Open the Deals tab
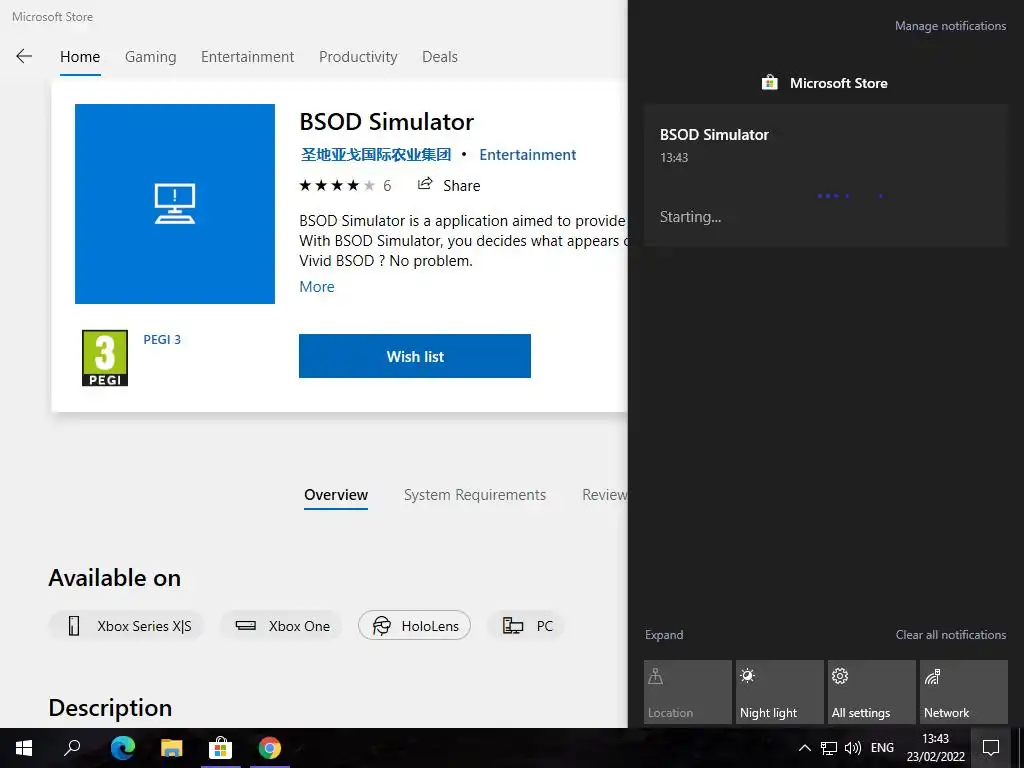Screen dimensions: 1024x768 click(x=440, y=57)
